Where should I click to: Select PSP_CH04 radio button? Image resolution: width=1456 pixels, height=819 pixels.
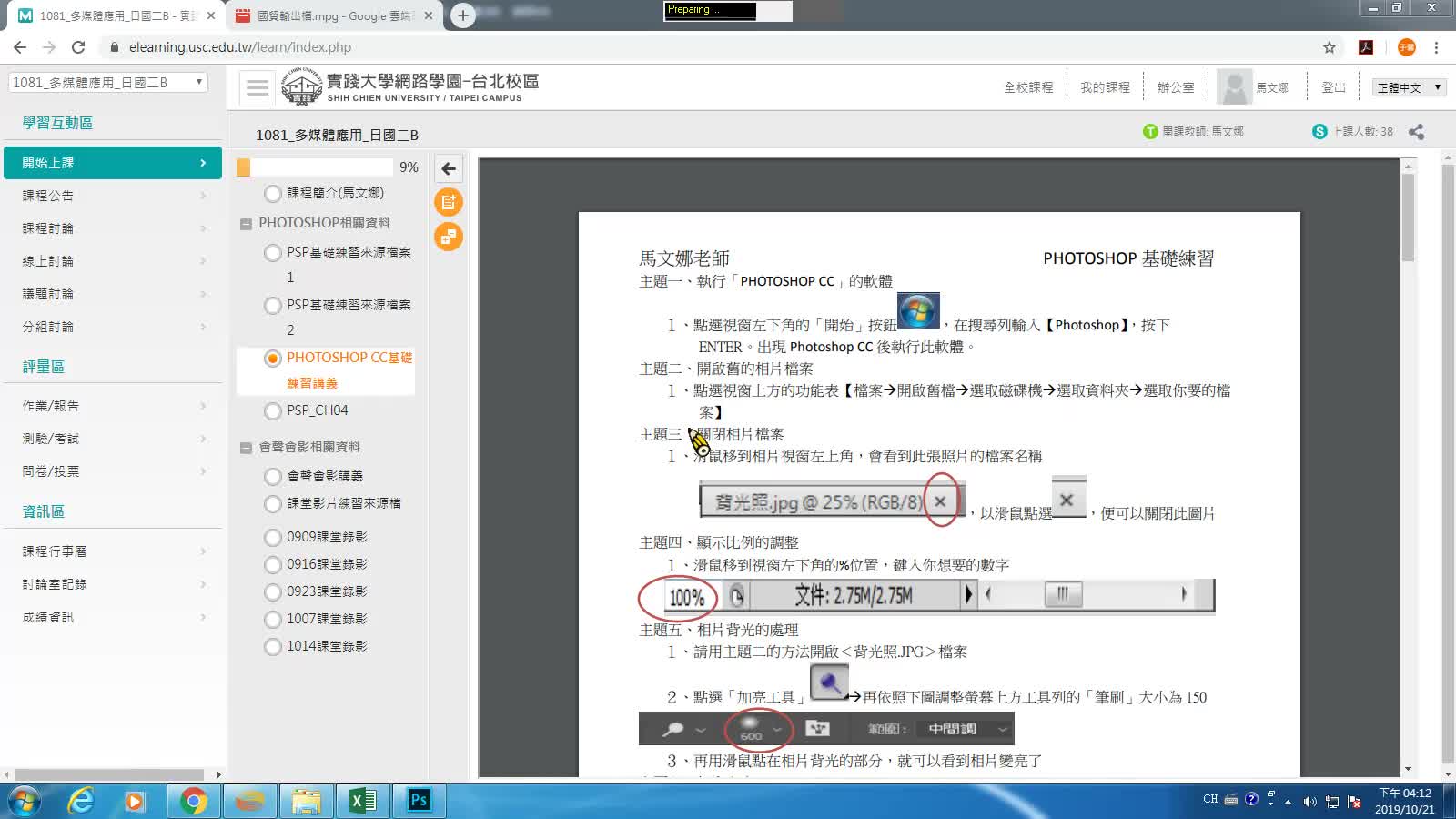(x=272, y=410)
